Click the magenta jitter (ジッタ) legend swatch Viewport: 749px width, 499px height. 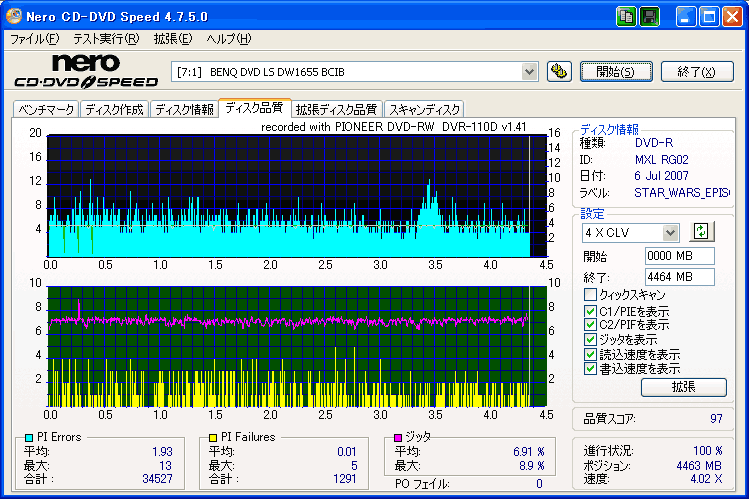pyautogui.click(x=397, y=437)
